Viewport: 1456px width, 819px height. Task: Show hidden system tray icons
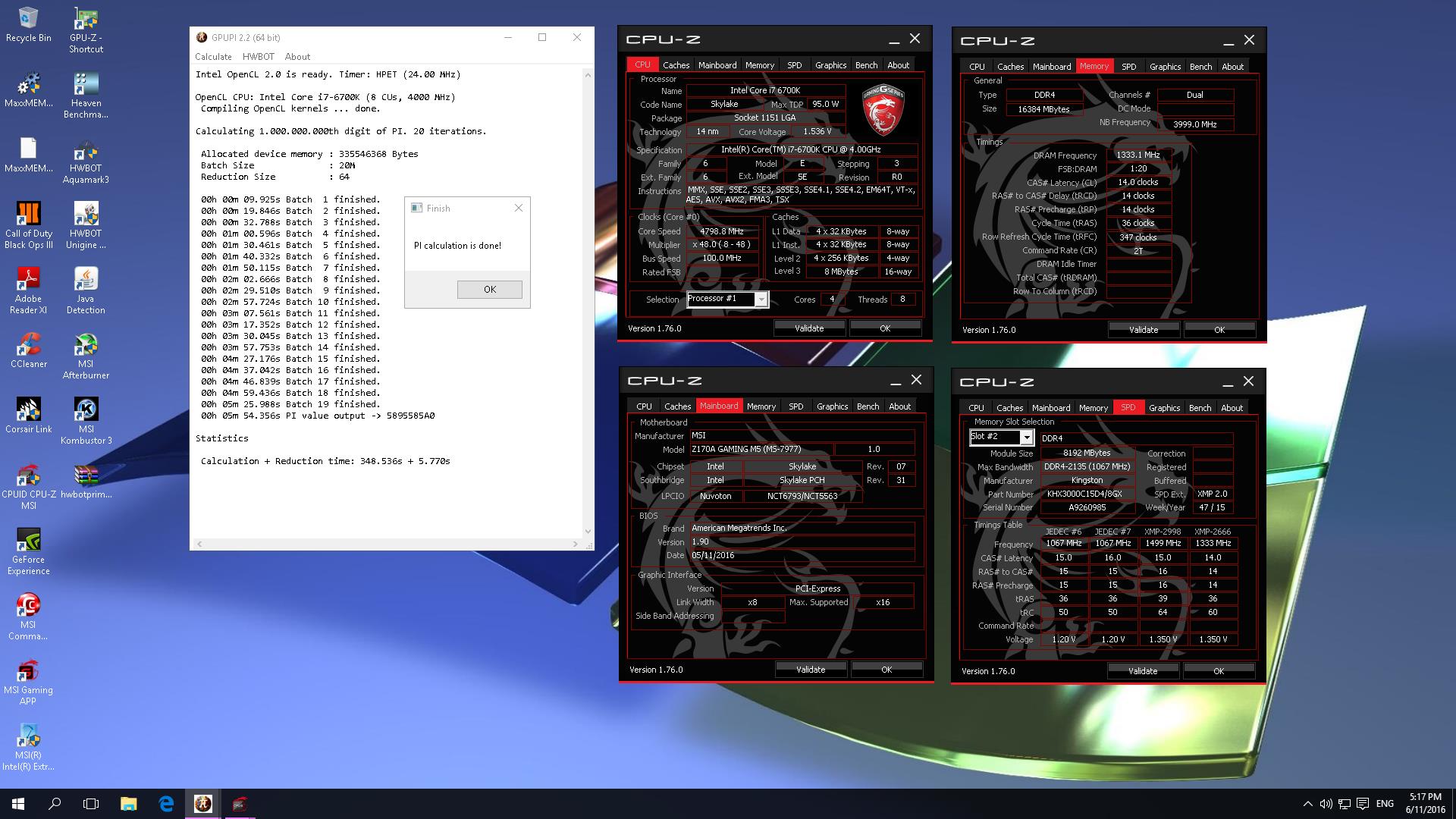1307,804
